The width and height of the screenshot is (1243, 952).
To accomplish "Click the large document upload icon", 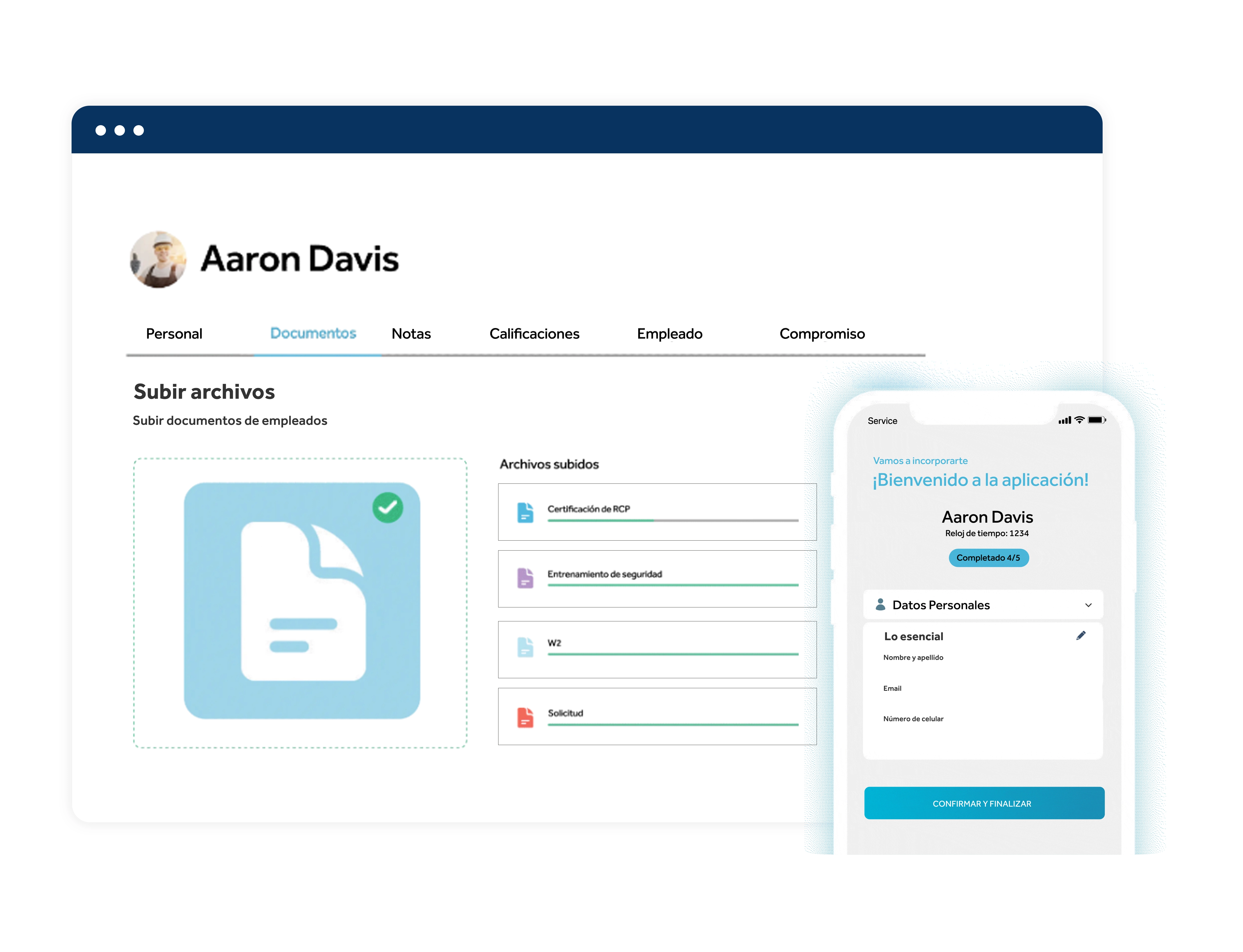I will point(302,601).
